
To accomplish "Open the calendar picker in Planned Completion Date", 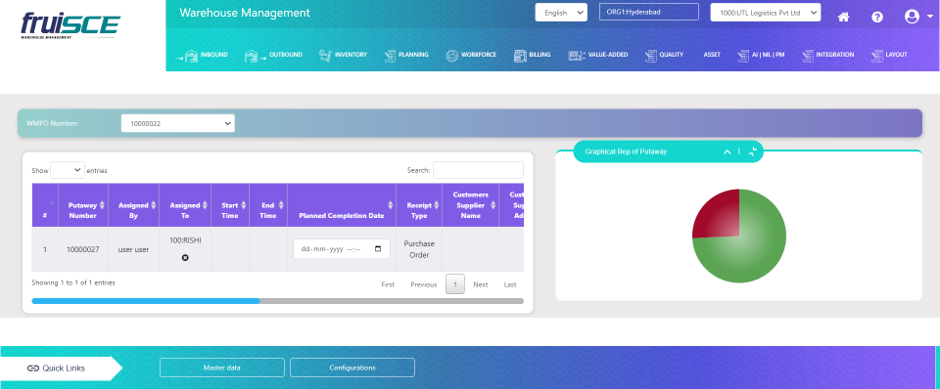I will coord(378,249).
